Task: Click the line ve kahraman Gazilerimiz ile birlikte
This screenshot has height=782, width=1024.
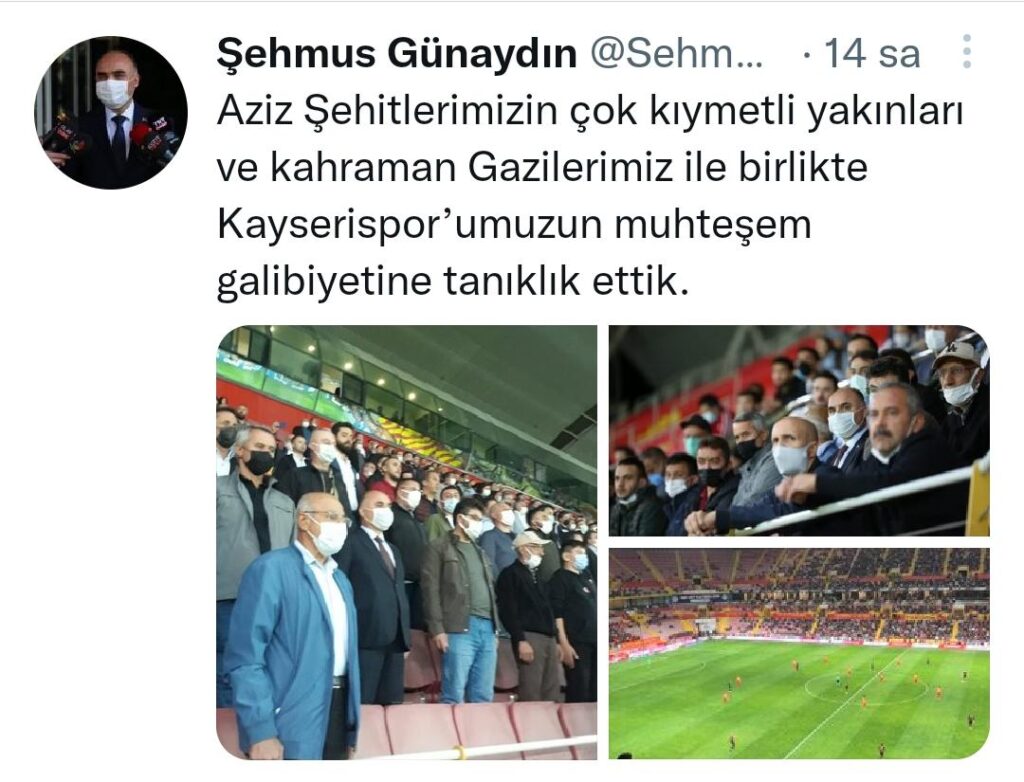Action: pos(542,168)
